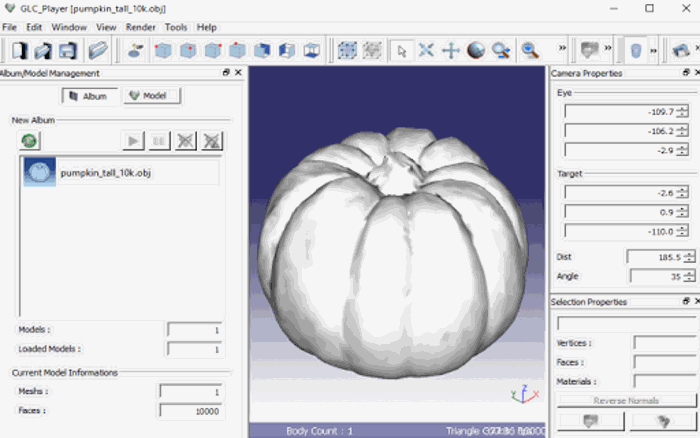Click the Reverse Normals button
The height and width of the screenshot is (438, 700).
pyautogui.click(x=626, y=400)
